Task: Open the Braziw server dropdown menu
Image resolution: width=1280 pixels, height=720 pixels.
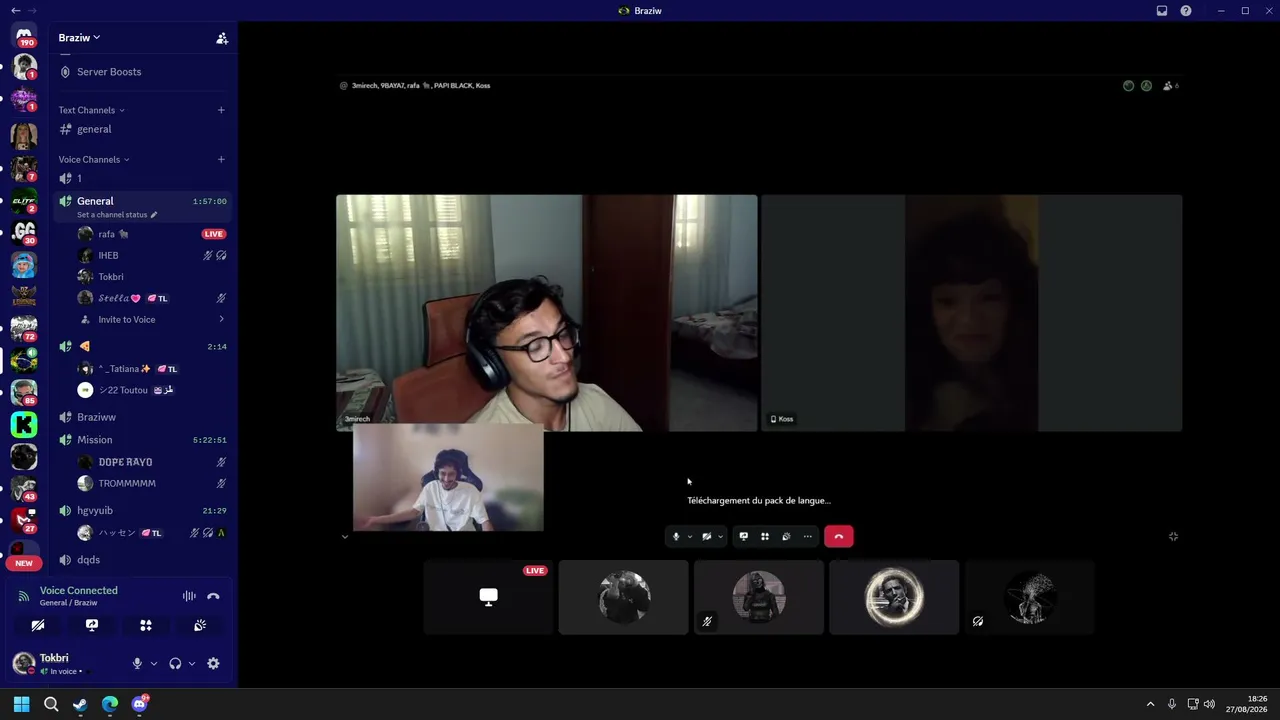Action: pos(79,38)
